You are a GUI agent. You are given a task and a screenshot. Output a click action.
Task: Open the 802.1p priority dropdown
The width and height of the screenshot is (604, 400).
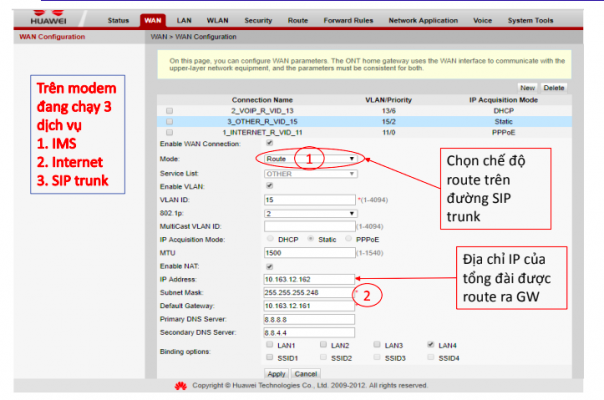coord(310,213)
